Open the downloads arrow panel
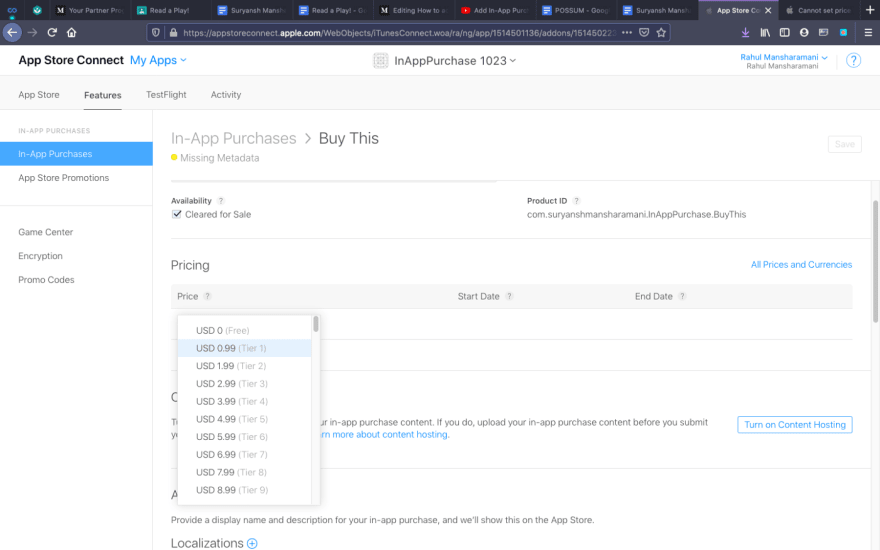This screenshot has height=550, width=880. pos(745,33)
